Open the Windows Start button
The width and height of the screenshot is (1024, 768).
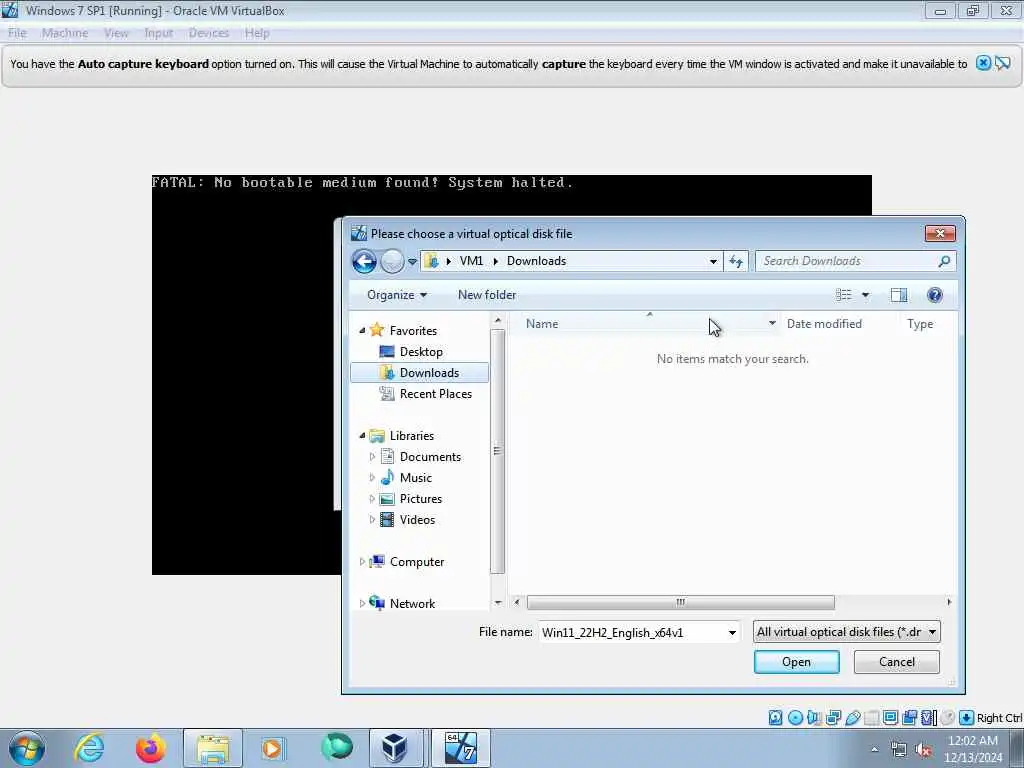[27, 748]
